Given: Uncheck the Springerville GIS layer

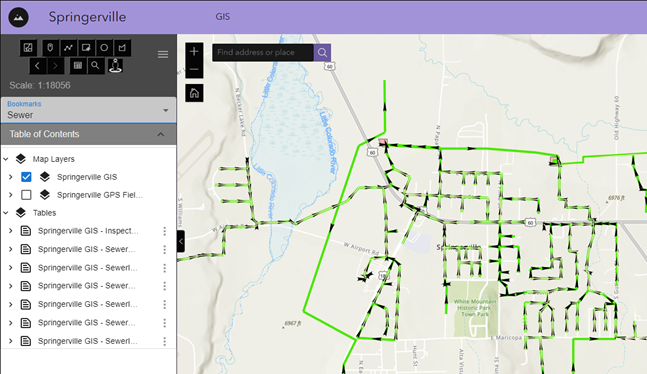Looking at the screenshot, I should pos(26,177).
